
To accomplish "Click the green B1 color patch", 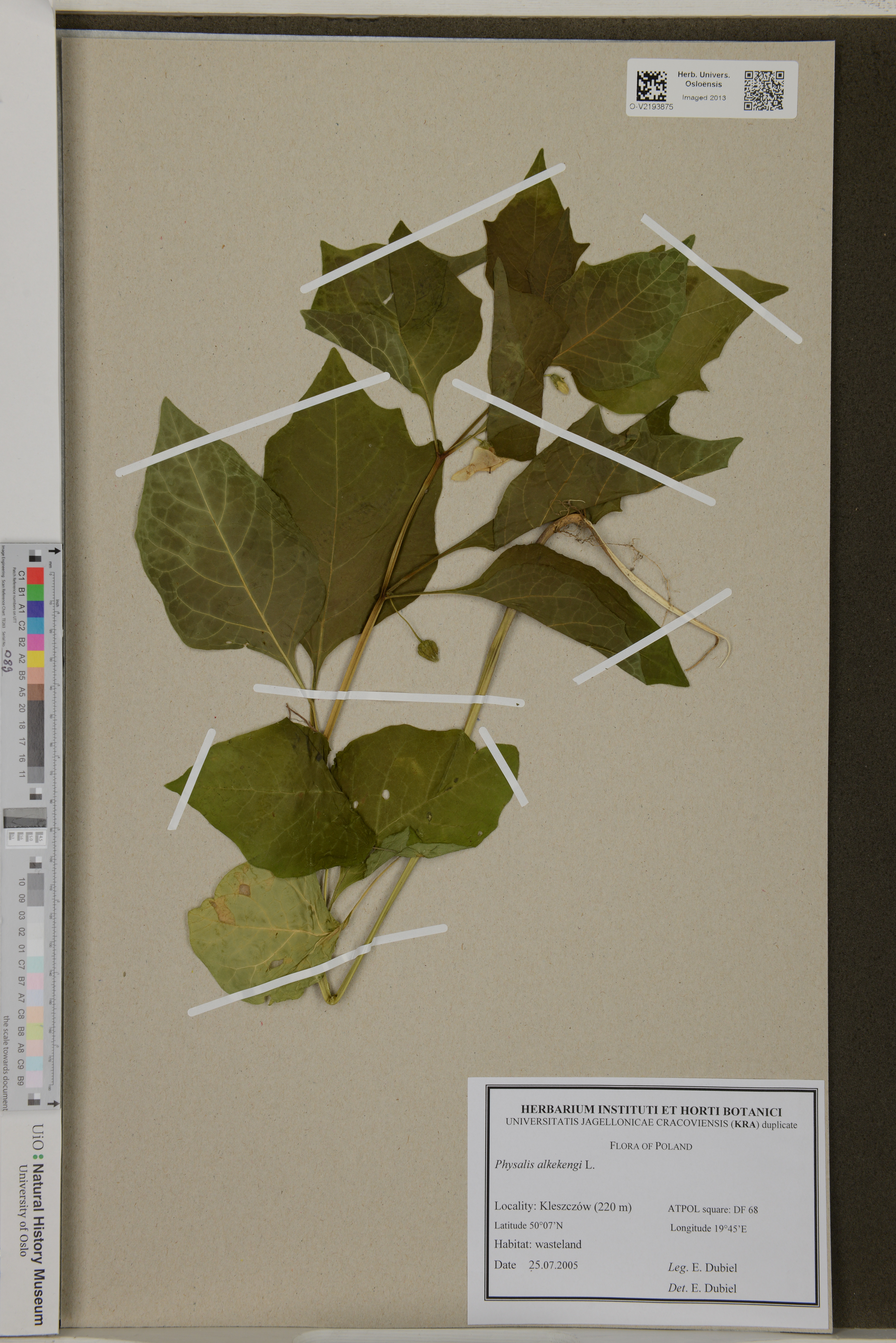I will coord(35,593).
